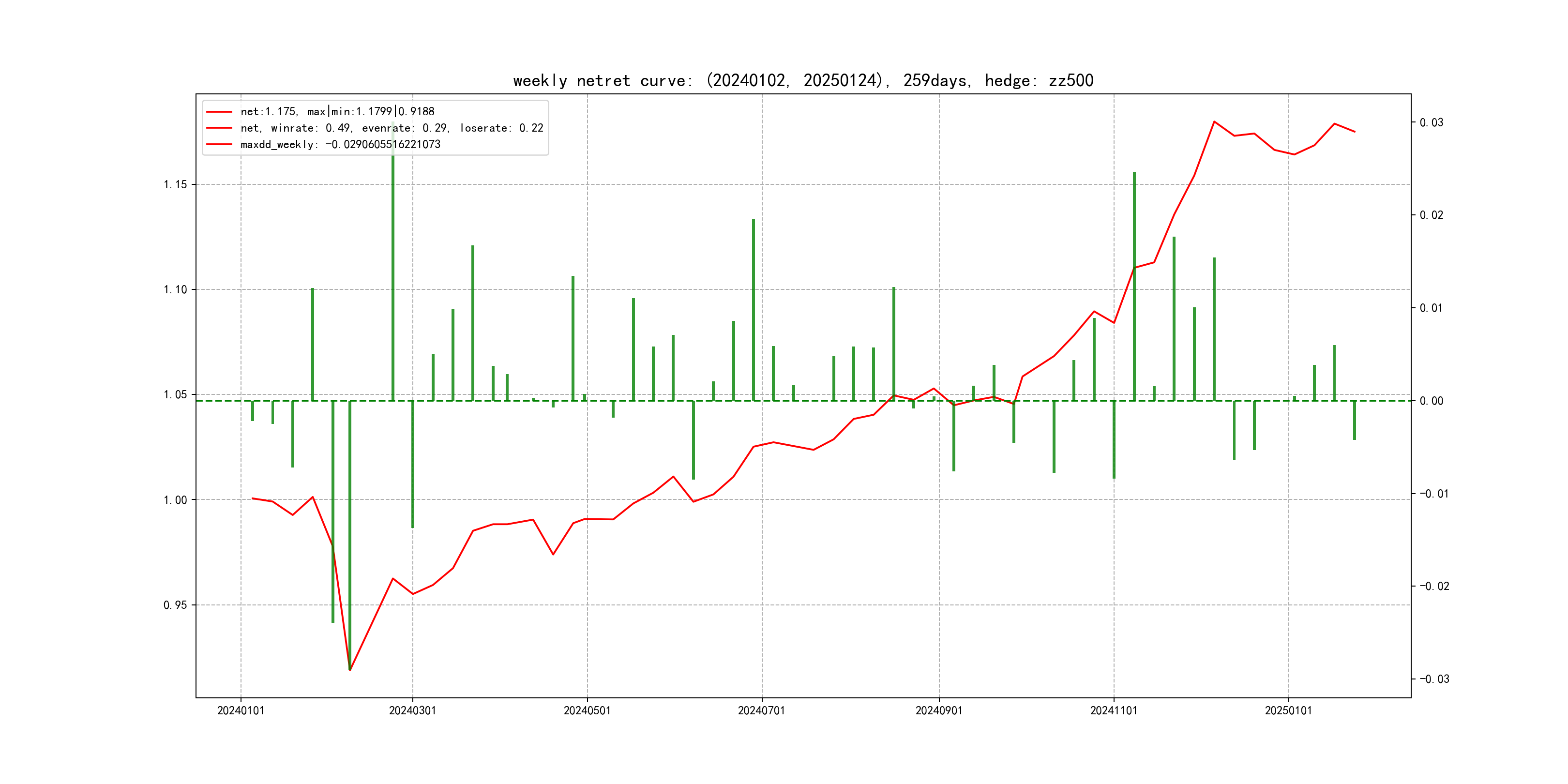The image size is (1568, 784).
Task: Click right y-axis label 0.00
Action: pos(1431,401)
